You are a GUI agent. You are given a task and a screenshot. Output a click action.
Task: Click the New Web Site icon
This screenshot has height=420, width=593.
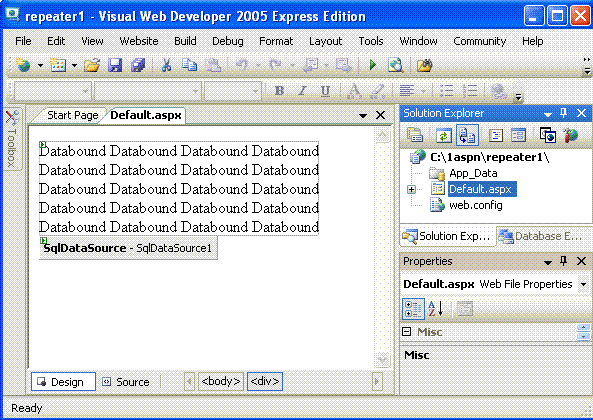23,66
